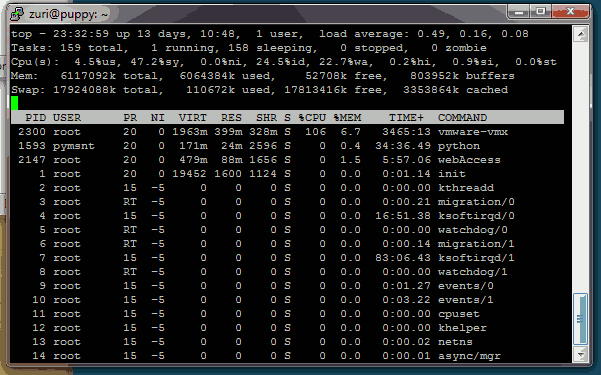Image resolution: width=601 pixels, height=375 pixels.
Task: Click the top time 23:32:59
Action: (80, 34)
